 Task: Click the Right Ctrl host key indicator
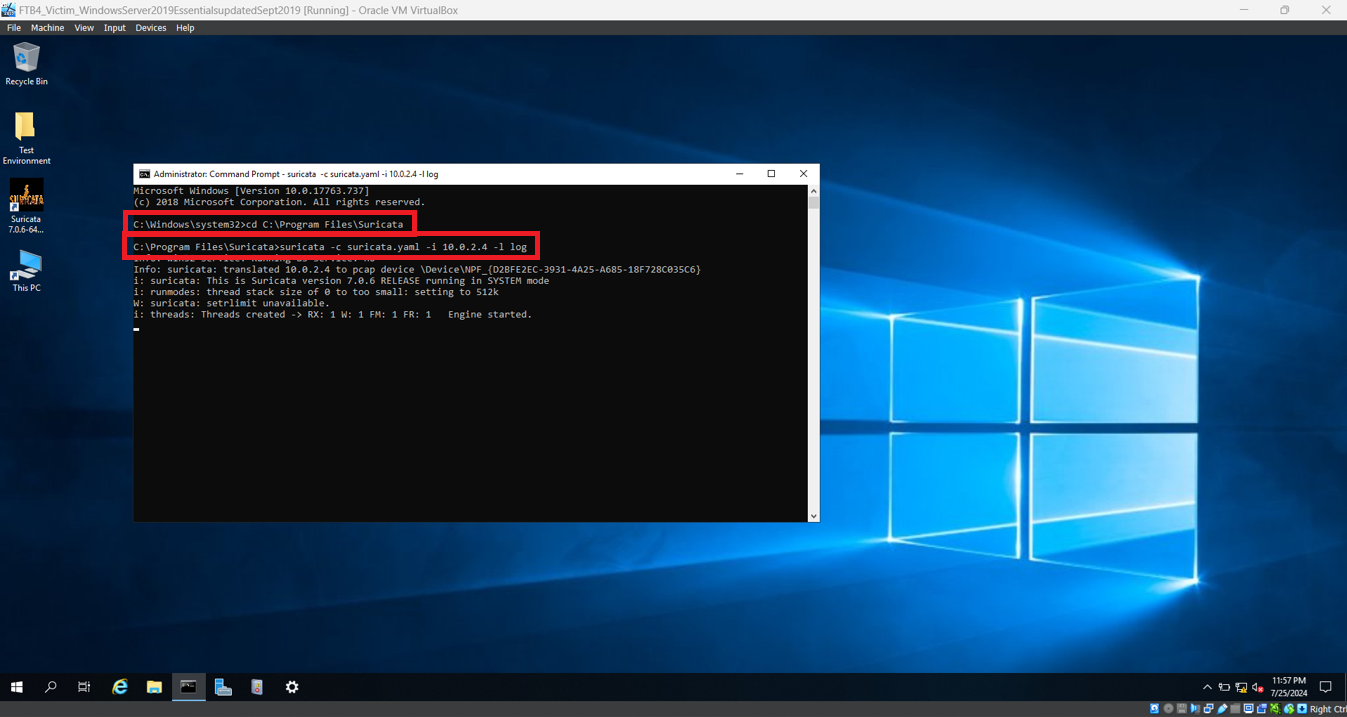(x=1328, y=709)
